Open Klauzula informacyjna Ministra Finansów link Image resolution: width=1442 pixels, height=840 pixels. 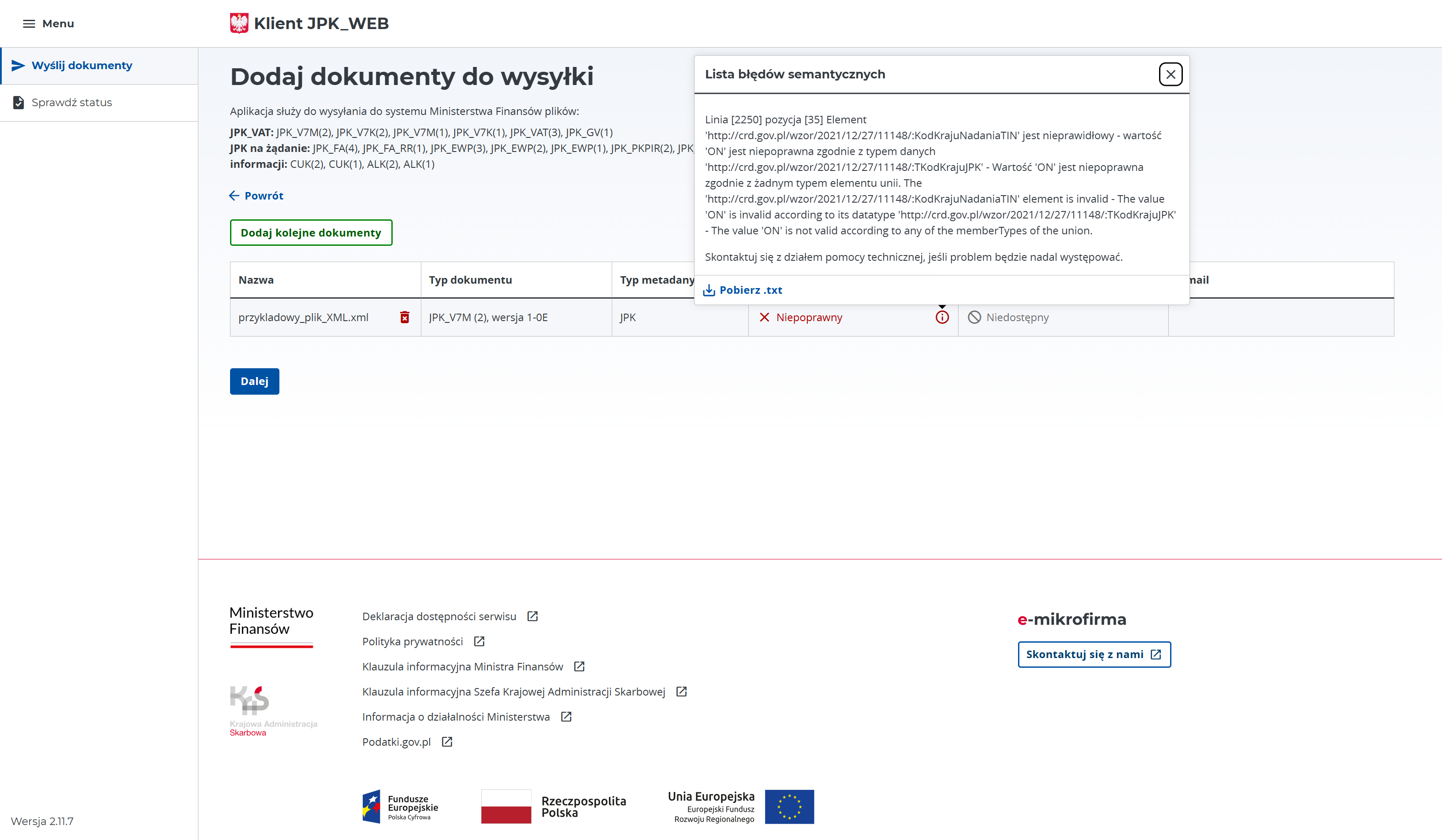[x=462, y=667]
